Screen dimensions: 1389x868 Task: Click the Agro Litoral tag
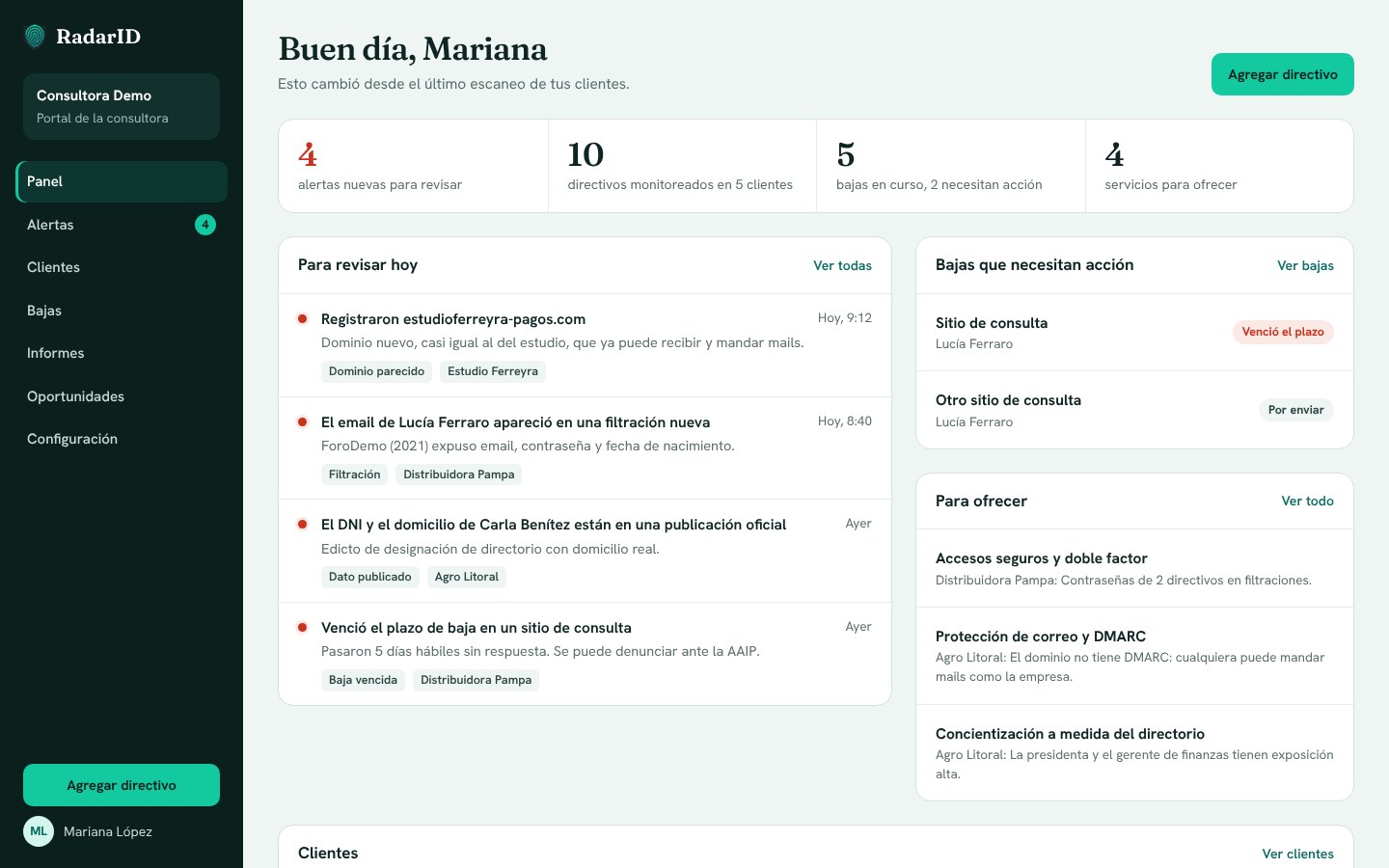click(x=467, y=577)
